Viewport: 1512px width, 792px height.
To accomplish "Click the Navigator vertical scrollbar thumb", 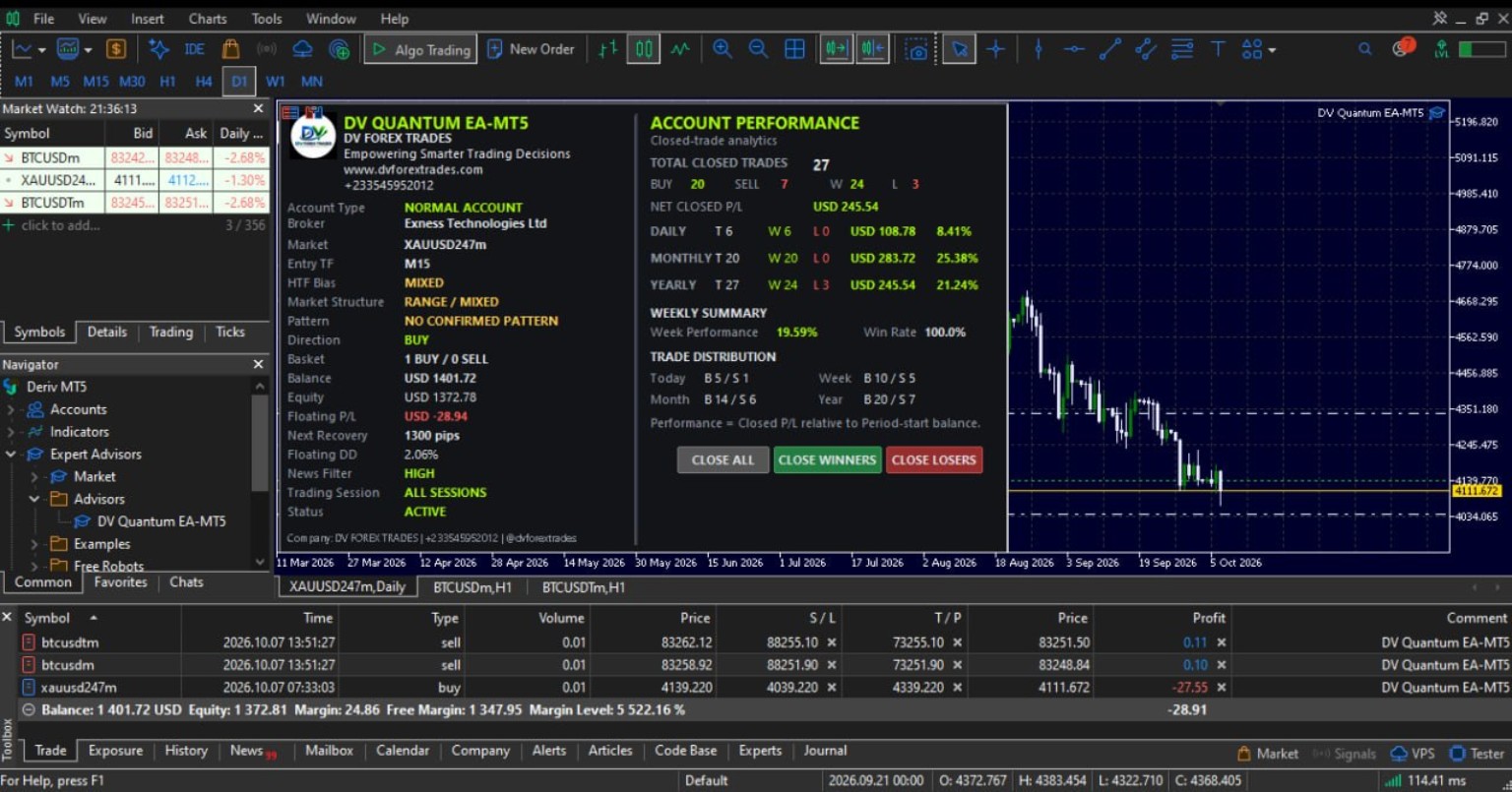I will click(x=260, y=443).
